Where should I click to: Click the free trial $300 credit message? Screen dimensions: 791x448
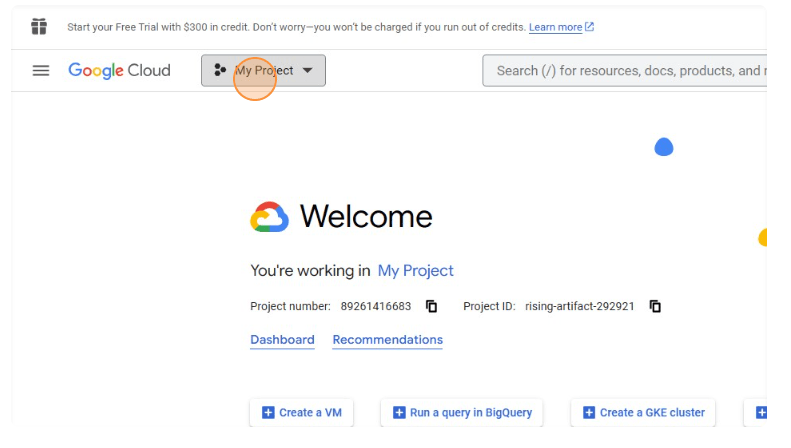297,27
